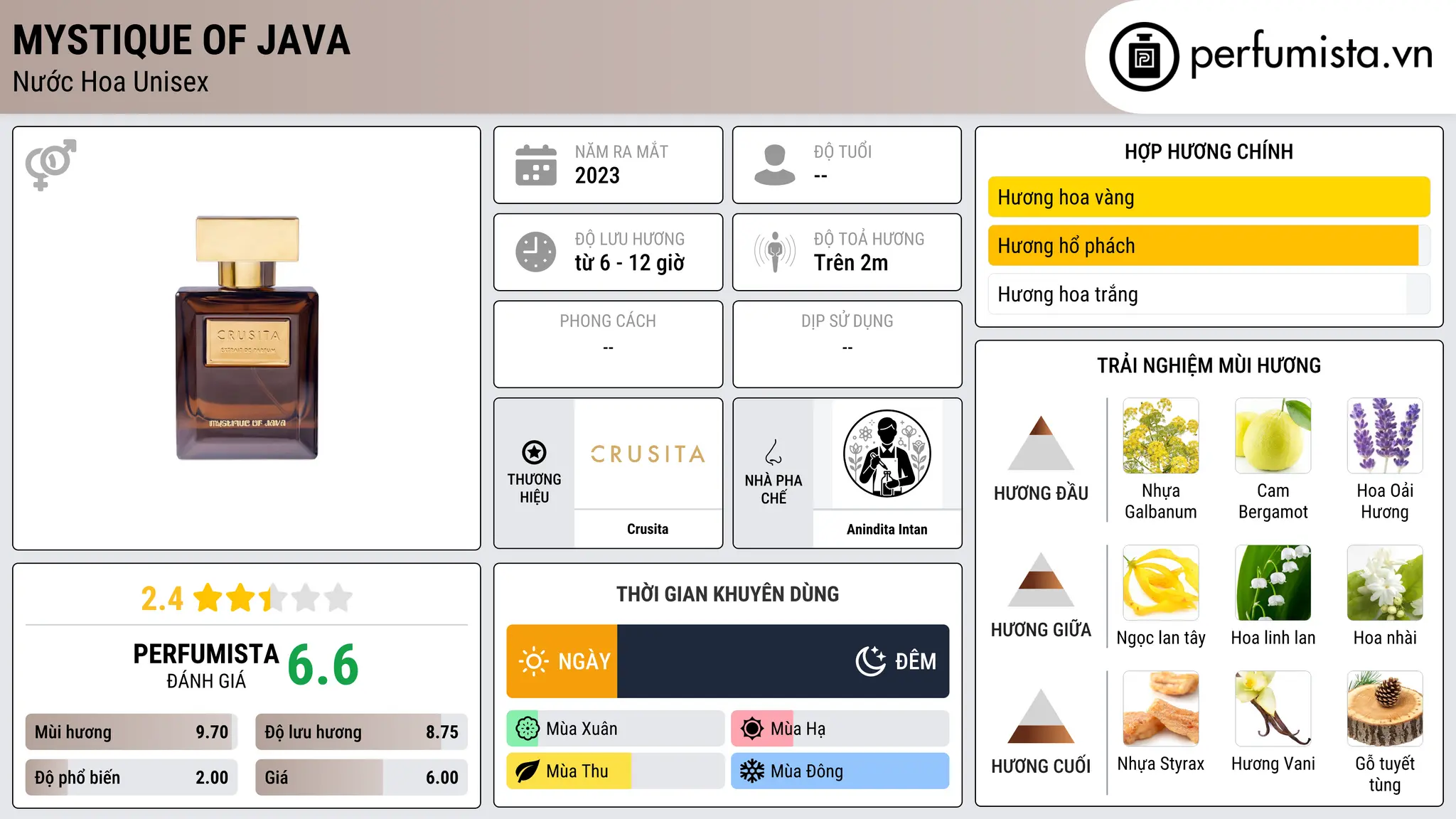Open the Gỗ tuyết tùng cedar image
Screen dimensions: 1456x819
pos(1385,709)
